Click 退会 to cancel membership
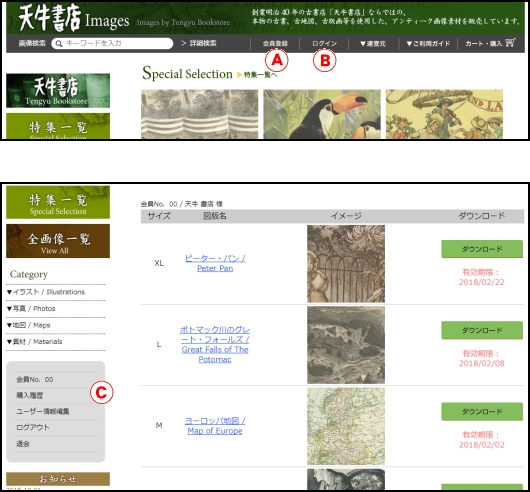The image size is (530, 492). (x=23, y=444)
